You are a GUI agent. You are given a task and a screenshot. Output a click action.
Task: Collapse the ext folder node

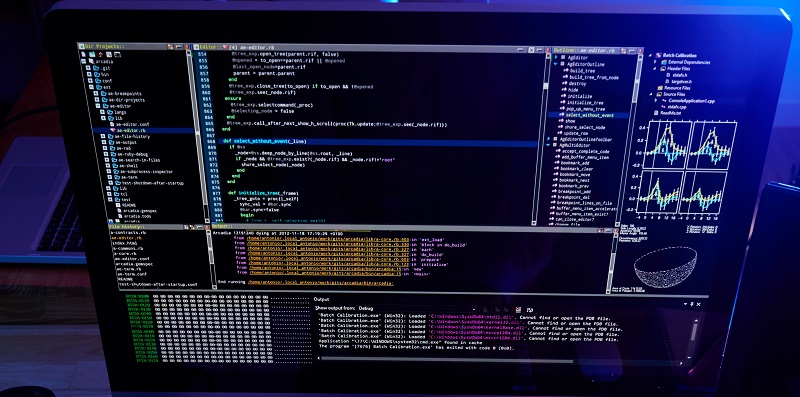point(91,87)
